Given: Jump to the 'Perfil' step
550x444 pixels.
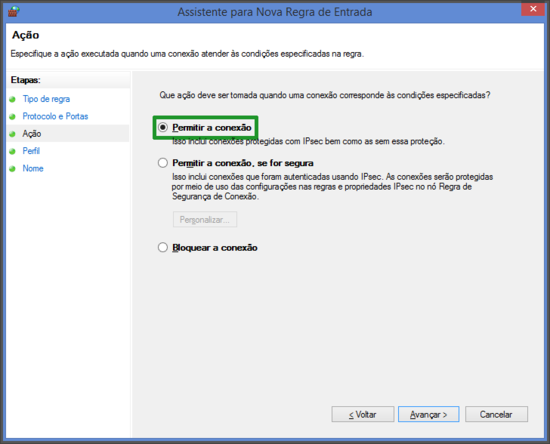Looking at the screenshot, I should [31, 151].
